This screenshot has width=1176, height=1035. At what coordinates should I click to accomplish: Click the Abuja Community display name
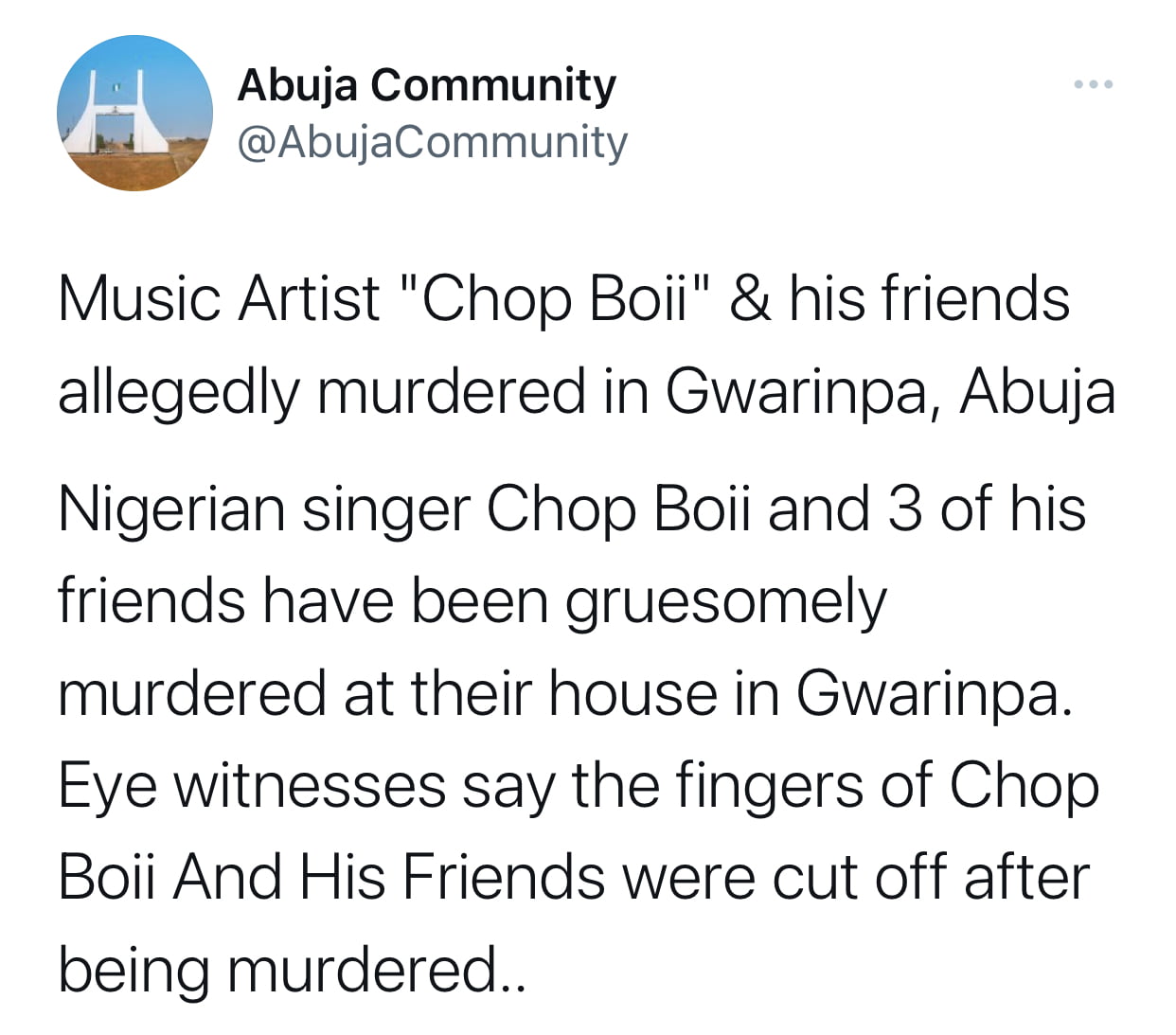(x=426, y=84)
